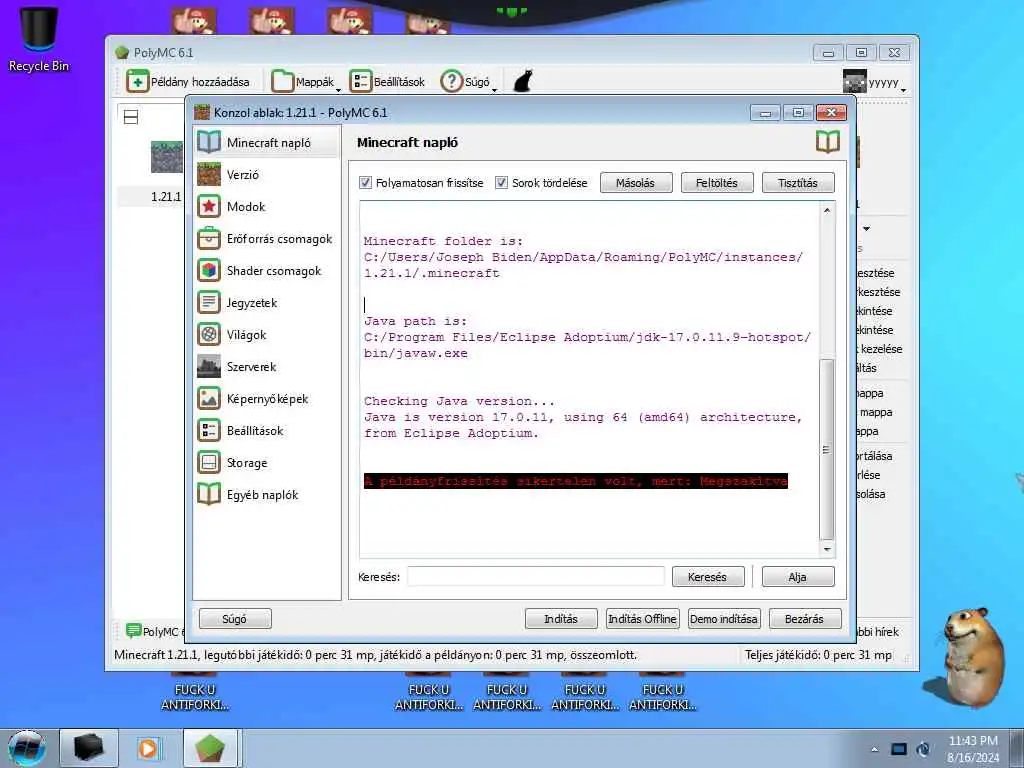Click the 'Checking Java version...' log line
This screenshot has width=1024, height=768.
coord(459,401)
